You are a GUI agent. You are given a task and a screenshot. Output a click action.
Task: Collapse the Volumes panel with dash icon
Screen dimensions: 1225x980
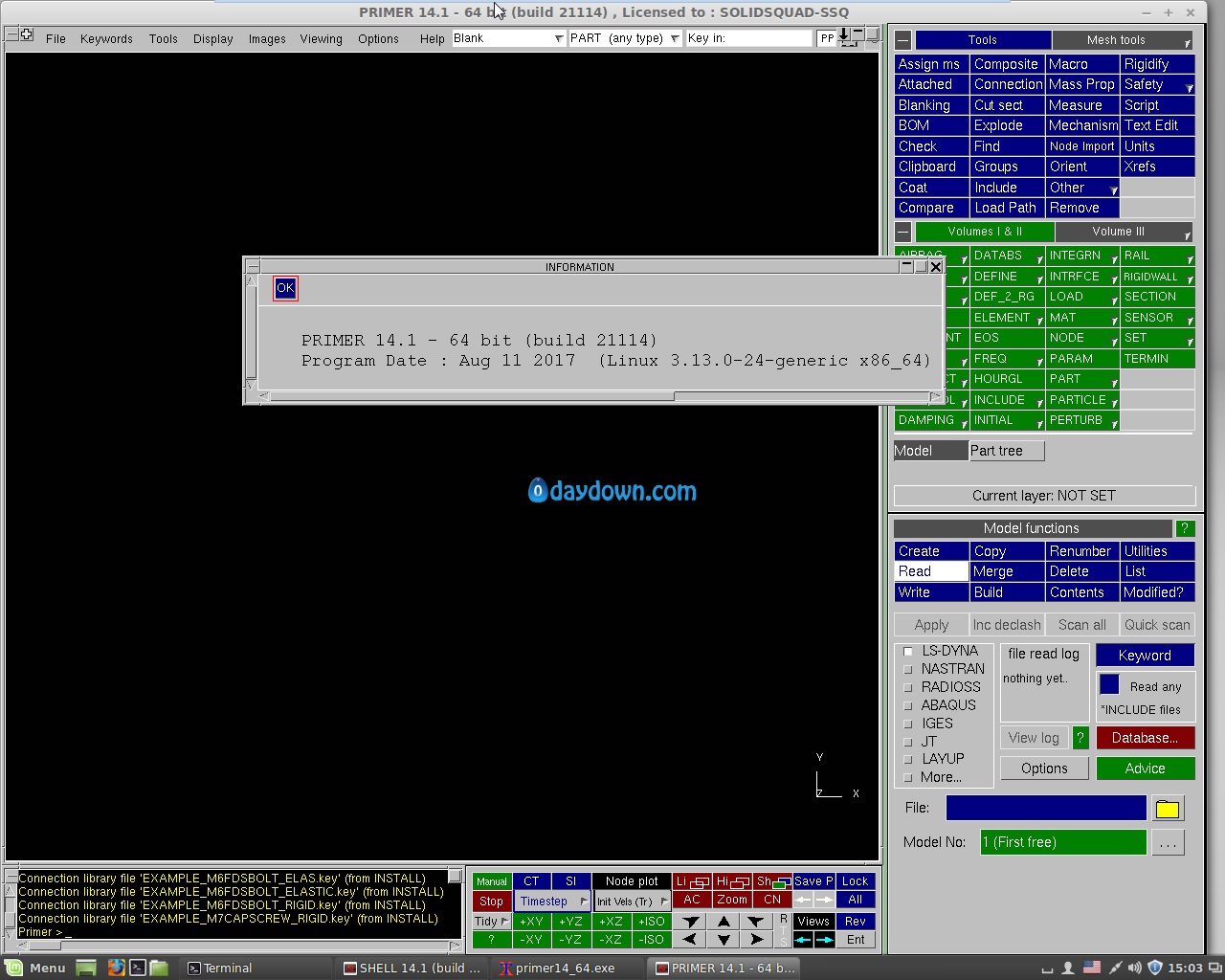coord(902,232)
